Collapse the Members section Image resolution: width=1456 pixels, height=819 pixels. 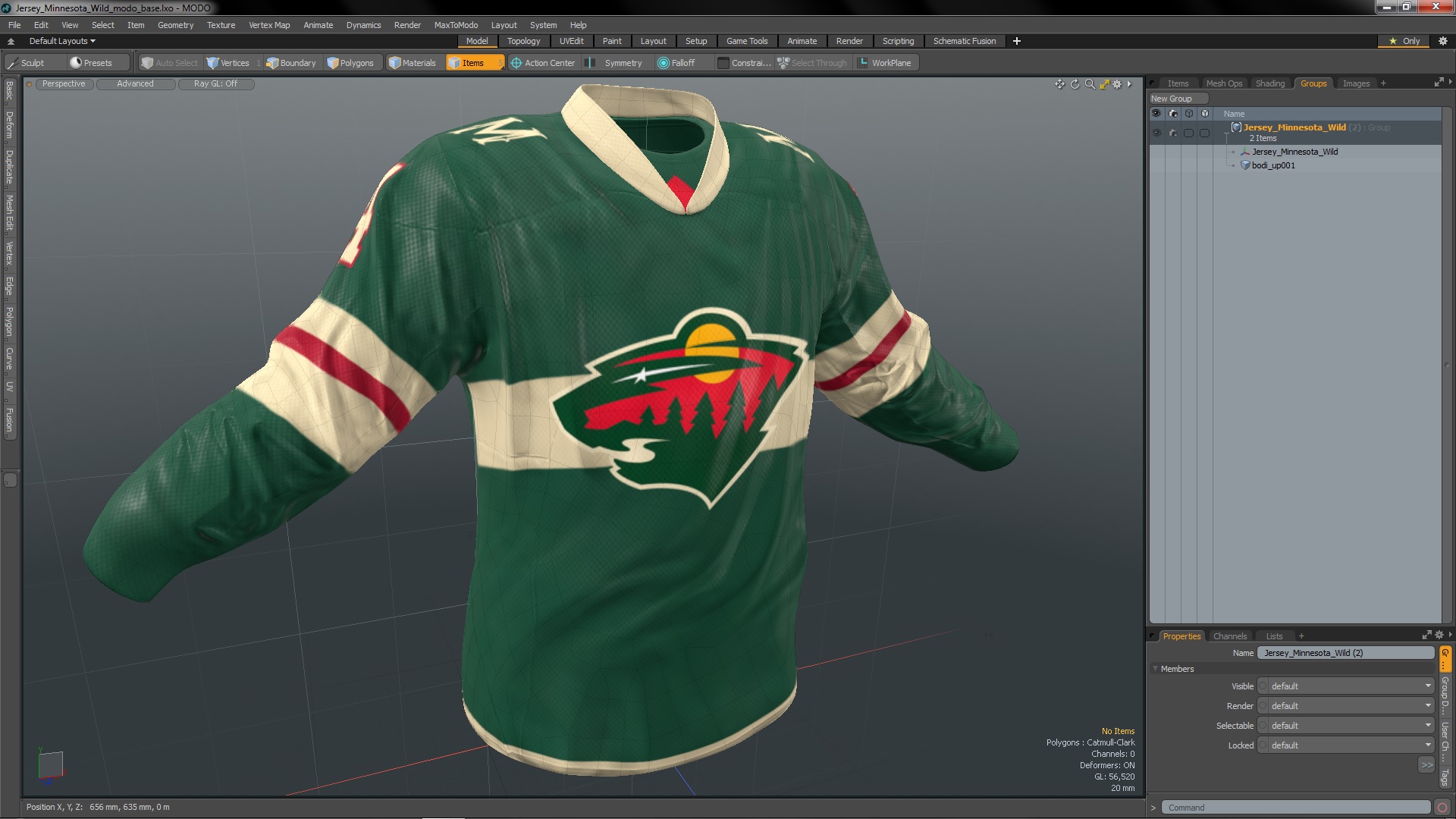[x=1156, y=669]
